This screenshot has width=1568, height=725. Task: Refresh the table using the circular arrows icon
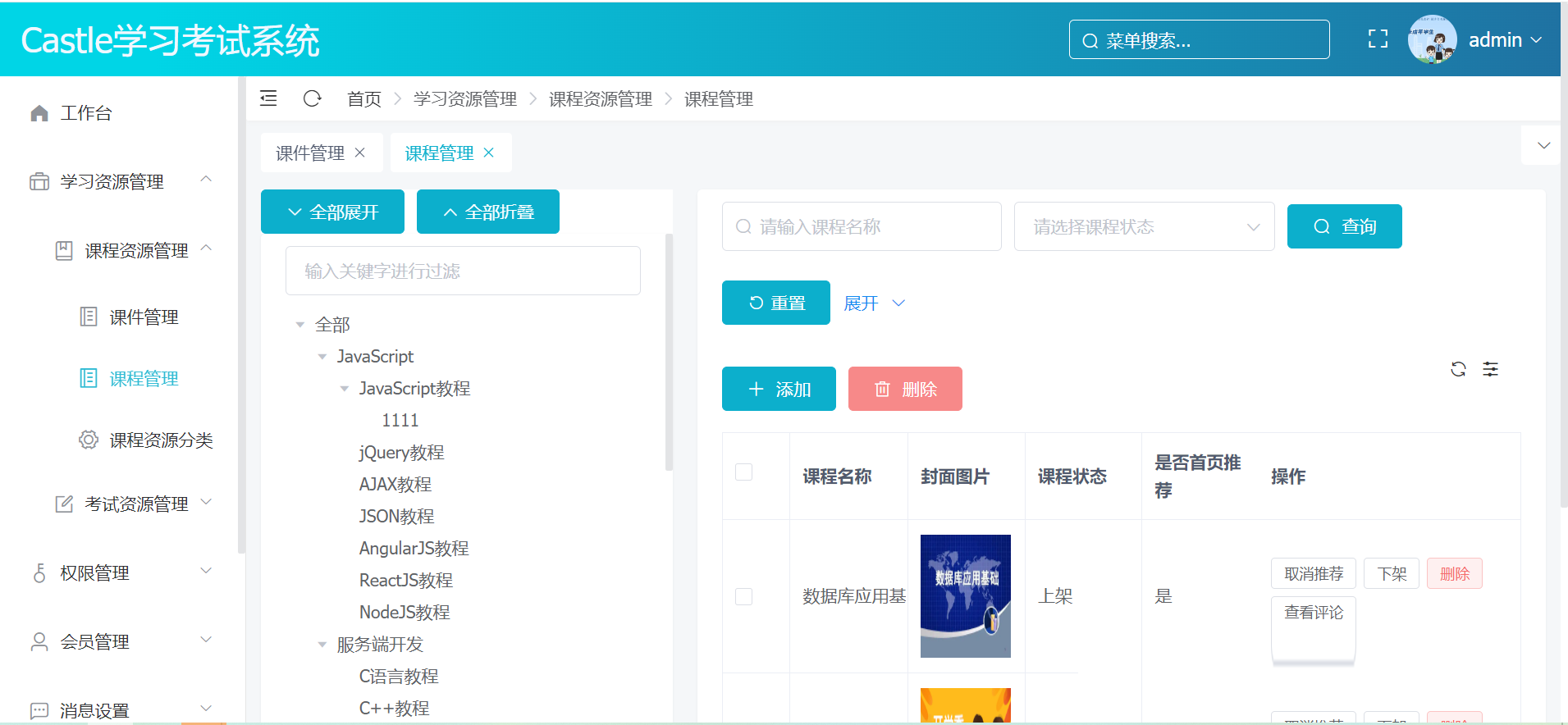[x=1458, y=369]
